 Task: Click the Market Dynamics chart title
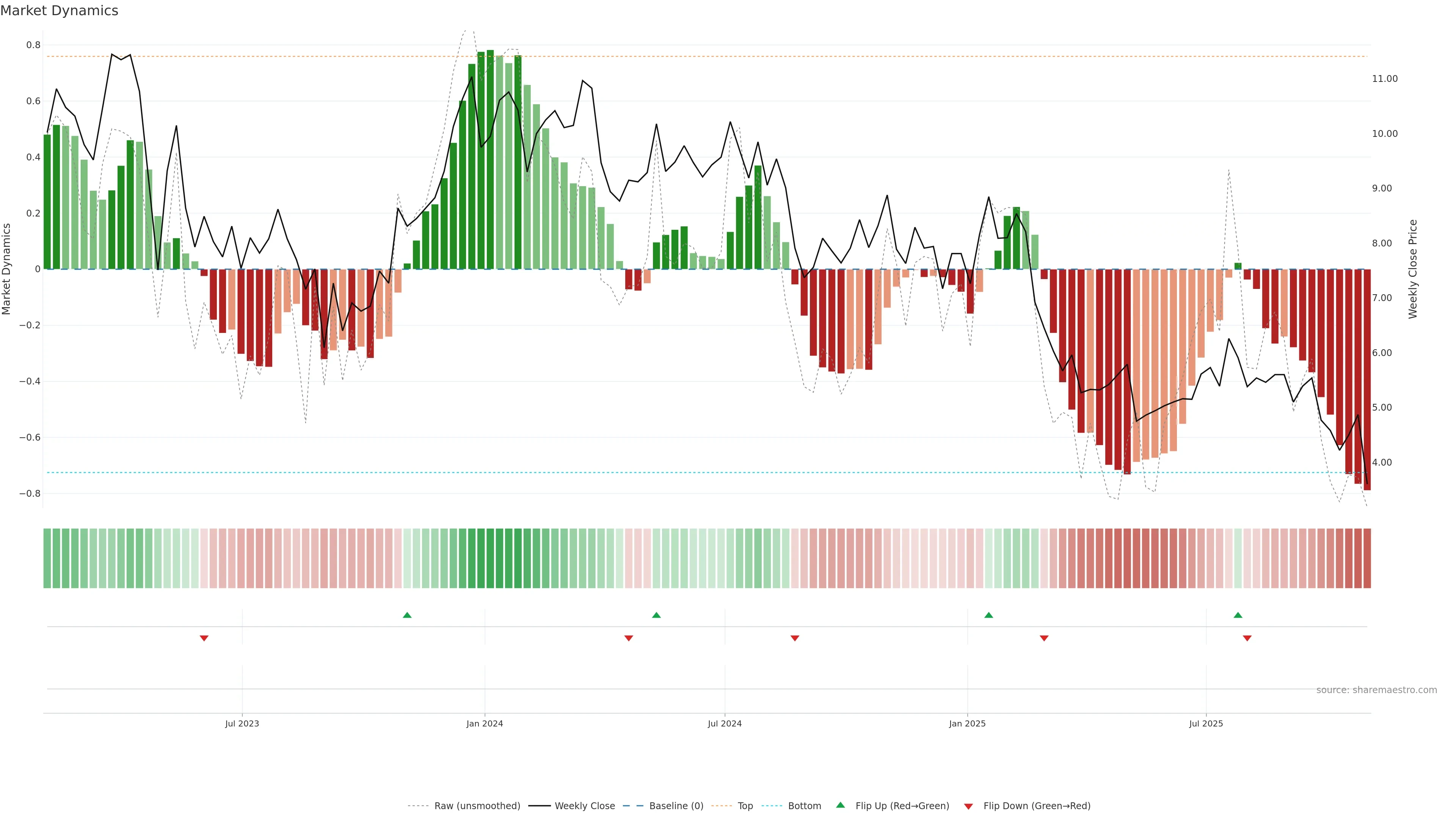(60, 11)
